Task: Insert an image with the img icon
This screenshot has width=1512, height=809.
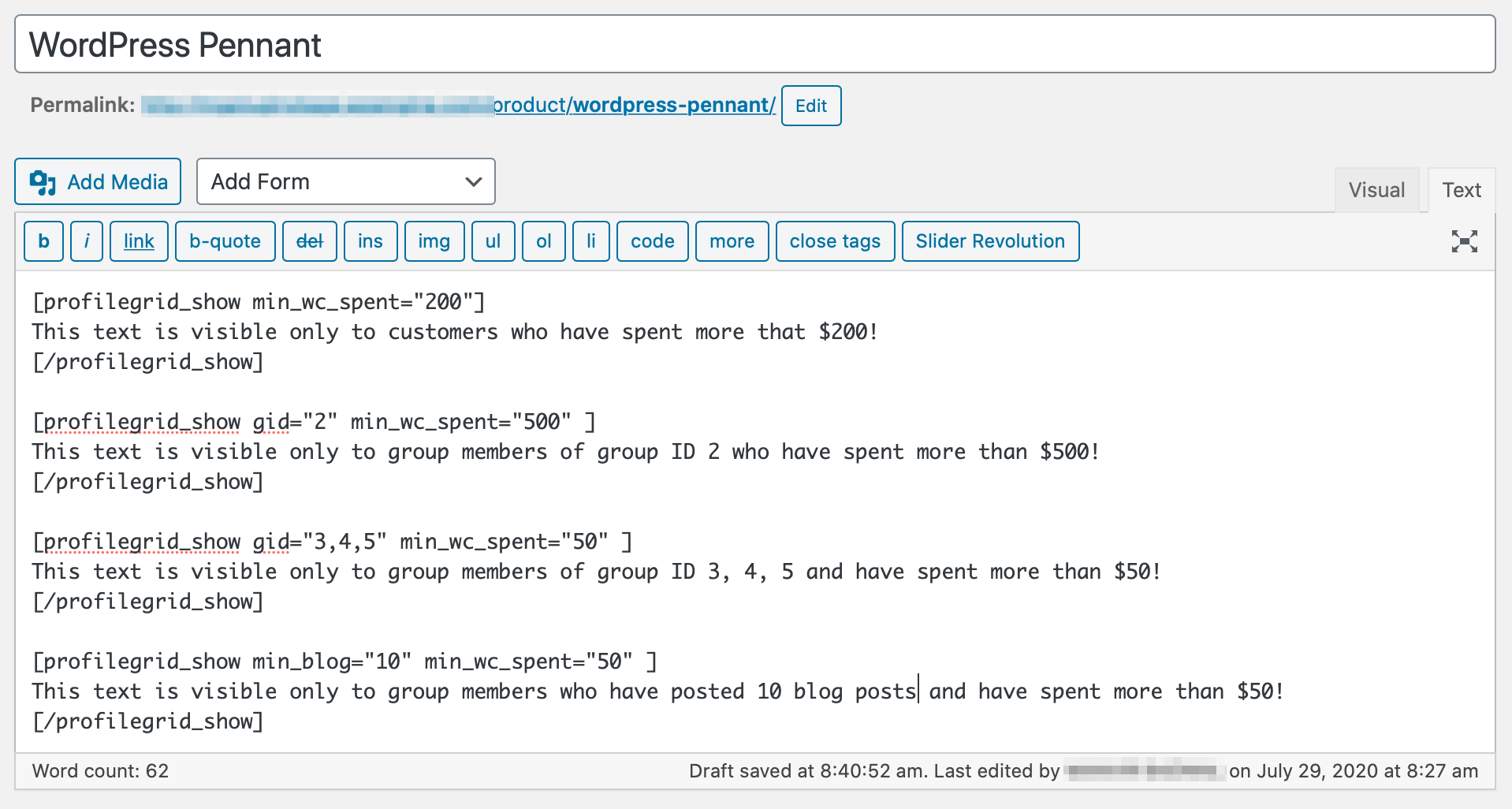Action: 434,241
